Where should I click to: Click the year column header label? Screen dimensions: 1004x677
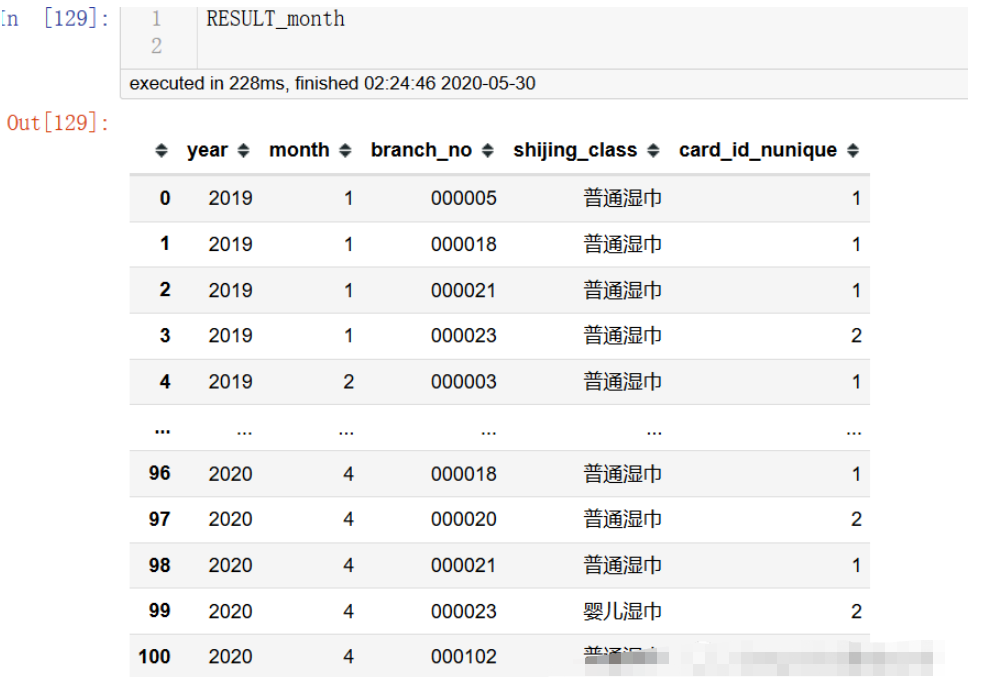(x=207, y=151)
